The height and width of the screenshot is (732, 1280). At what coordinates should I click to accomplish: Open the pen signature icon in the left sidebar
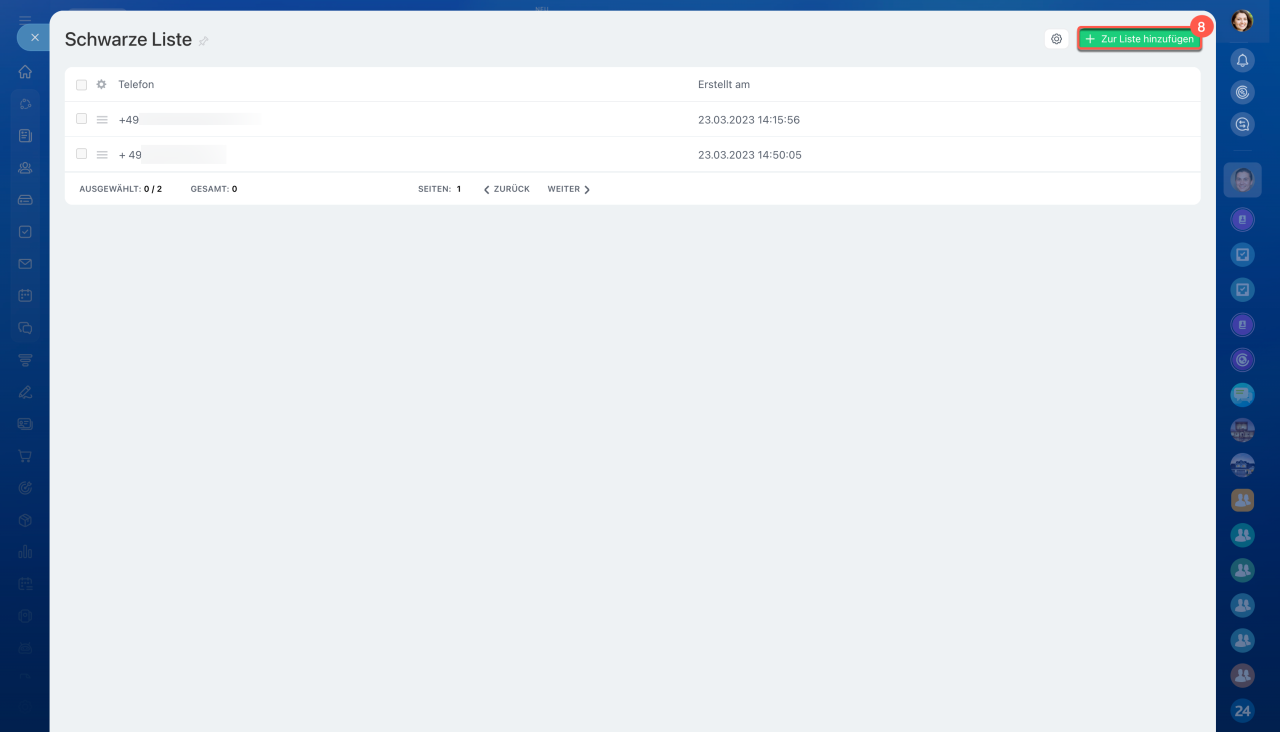25,392
